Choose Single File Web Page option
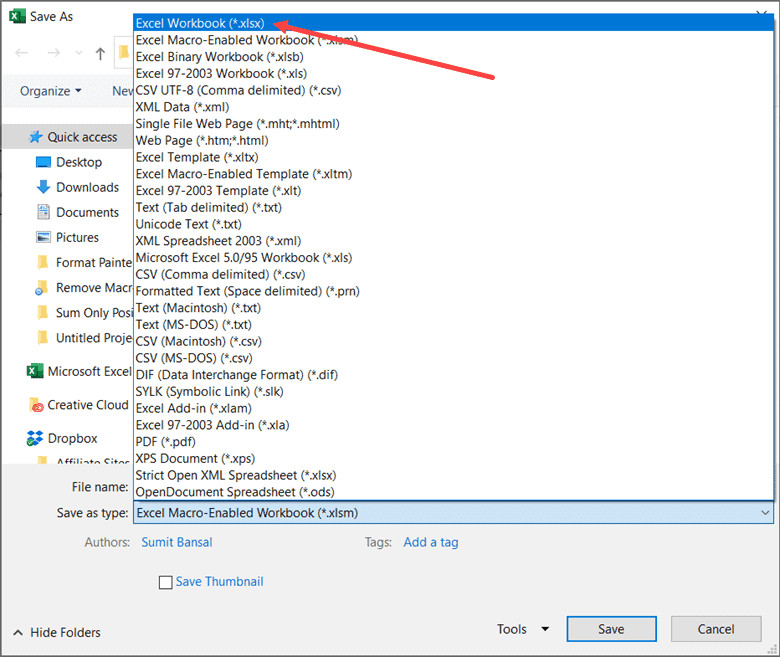The width and height of the screenshot is (780, 657). [453, 123]
